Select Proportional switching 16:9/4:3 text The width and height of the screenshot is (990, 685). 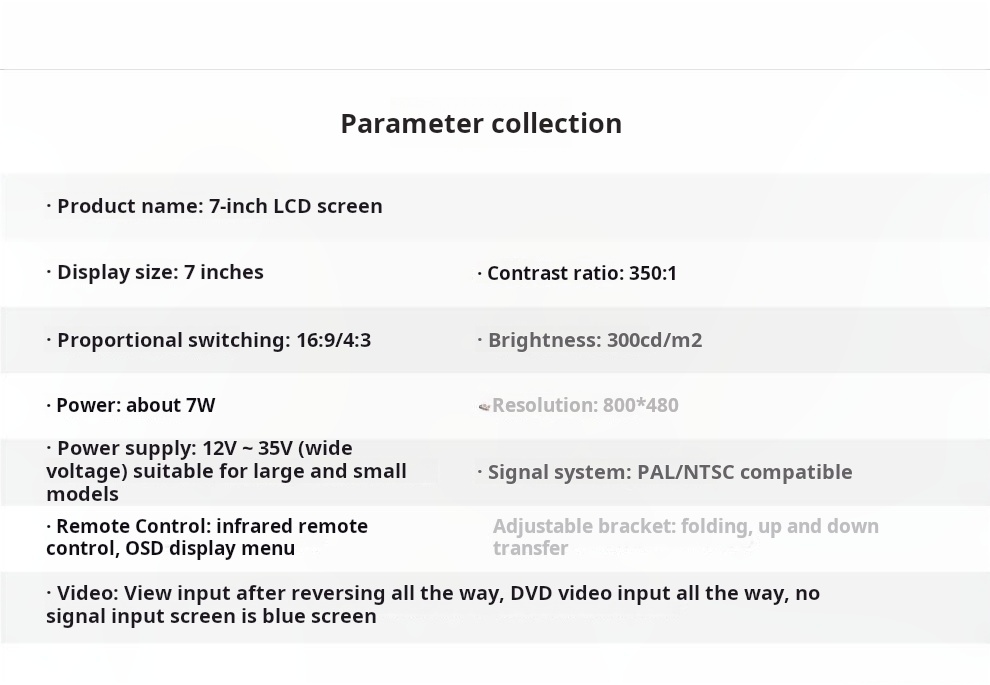[208, 340]
